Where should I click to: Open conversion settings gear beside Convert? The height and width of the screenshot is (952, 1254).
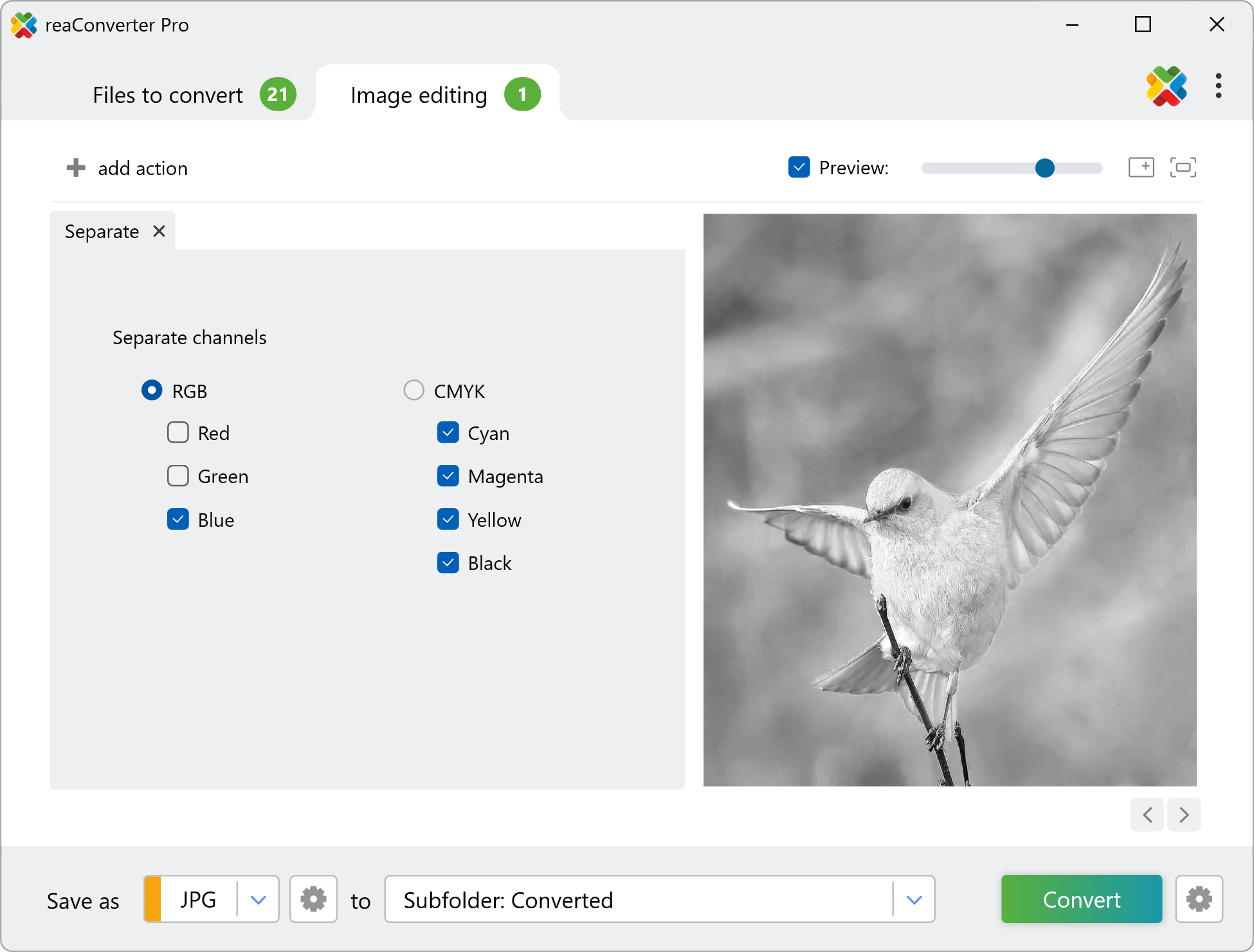[1199, 899]
